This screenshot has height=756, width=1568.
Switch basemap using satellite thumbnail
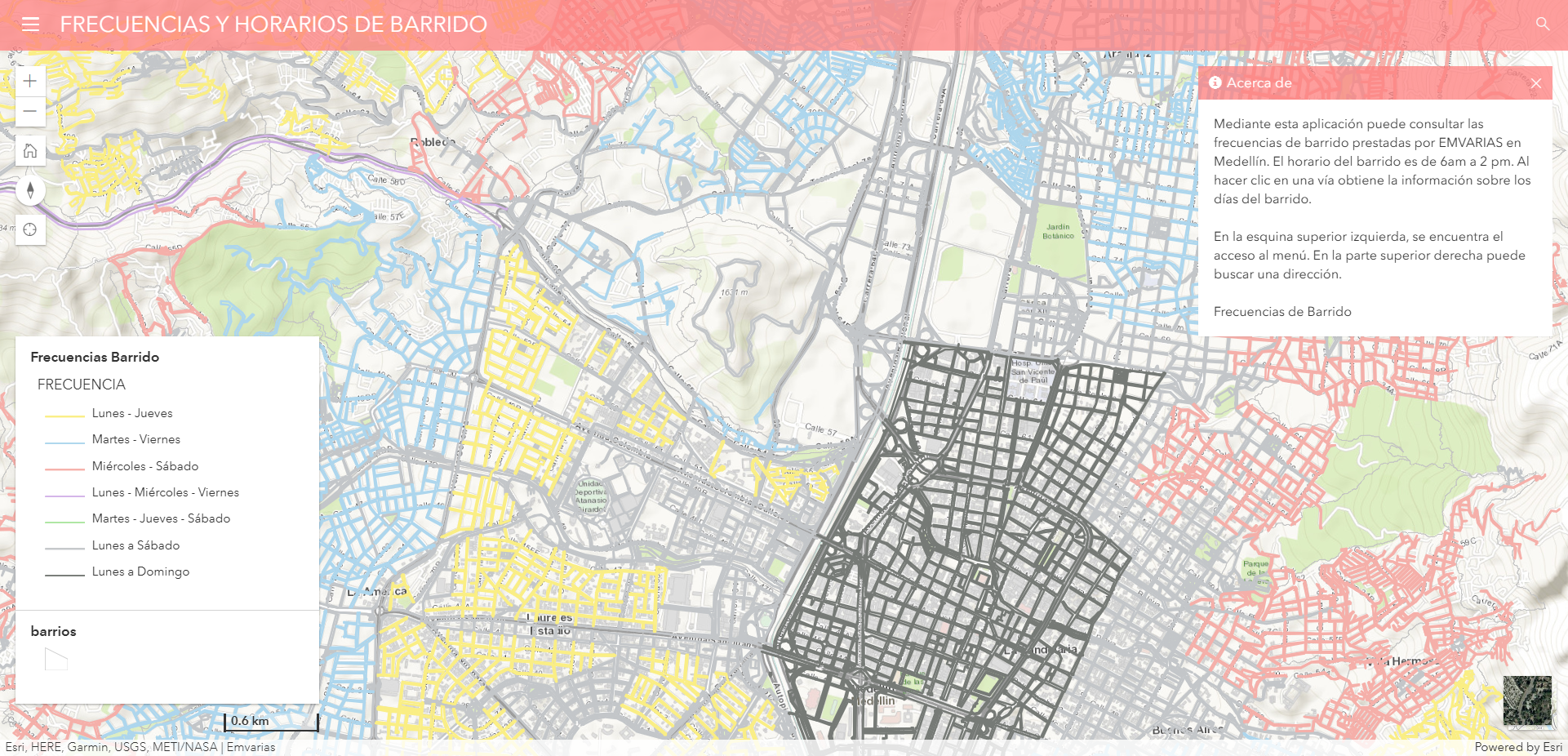[x=1526, y=700]
